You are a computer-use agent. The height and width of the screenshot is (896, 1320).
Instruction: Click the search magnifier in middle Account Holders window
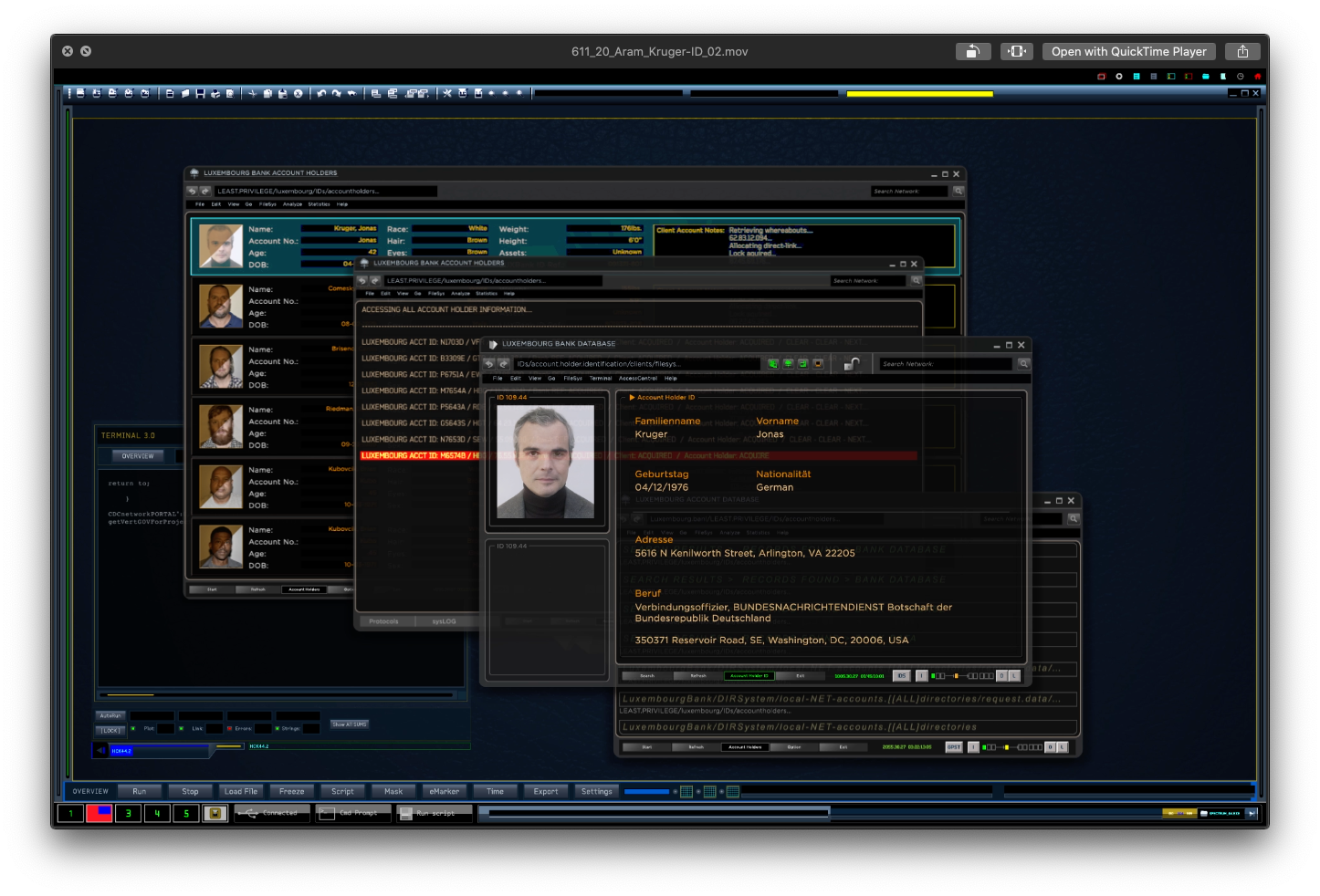(x=916, y=280)
